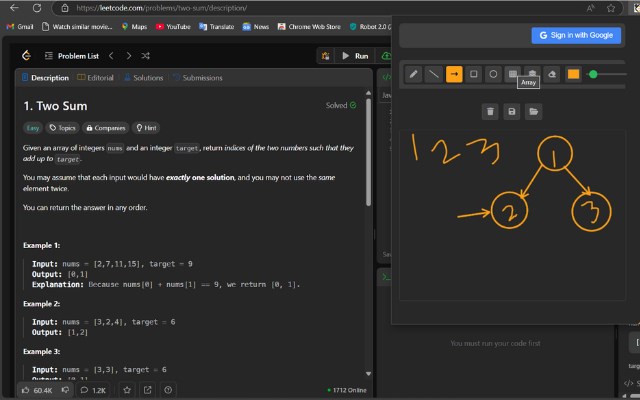Screen dimensions: 640x400
Task: Expand the Topics tag
Action: tap(62, 128)
